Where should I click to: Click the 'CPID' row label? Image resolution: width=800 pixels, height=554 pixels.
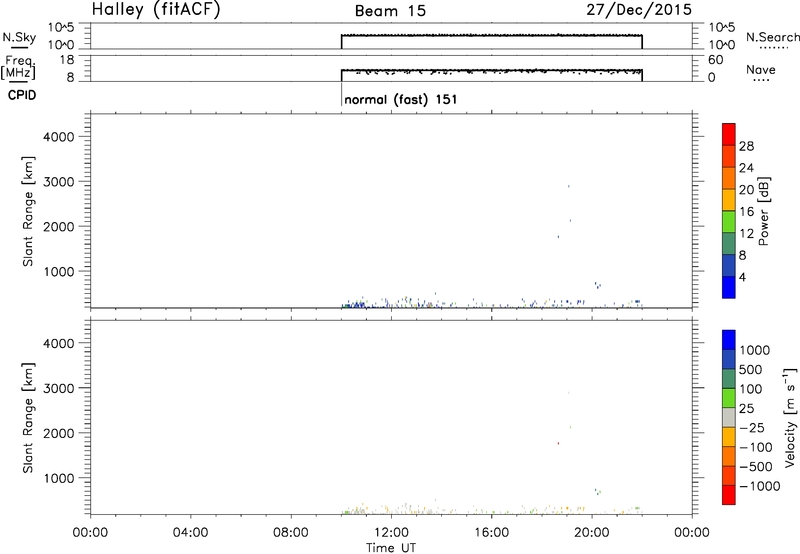click(22, 95)
